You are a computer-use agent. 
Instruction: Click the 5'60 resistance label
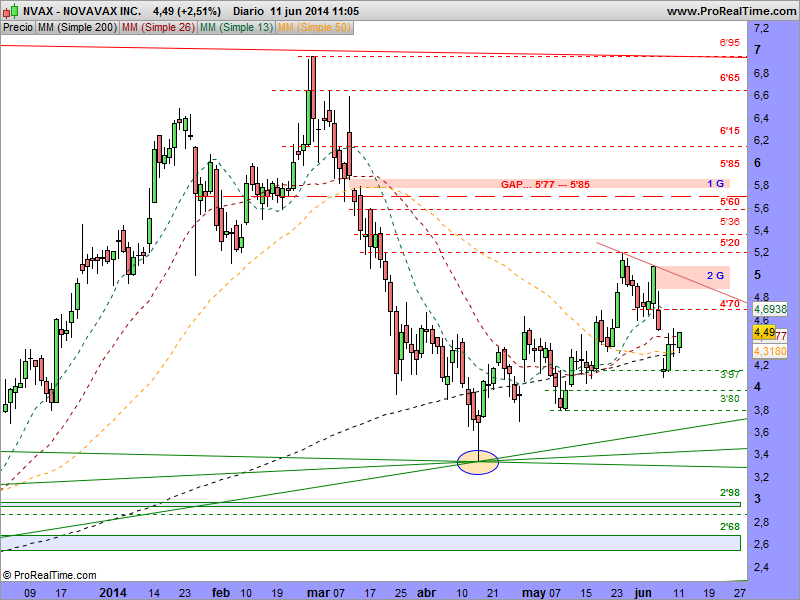pyautogui.click(x=730, y=202)
